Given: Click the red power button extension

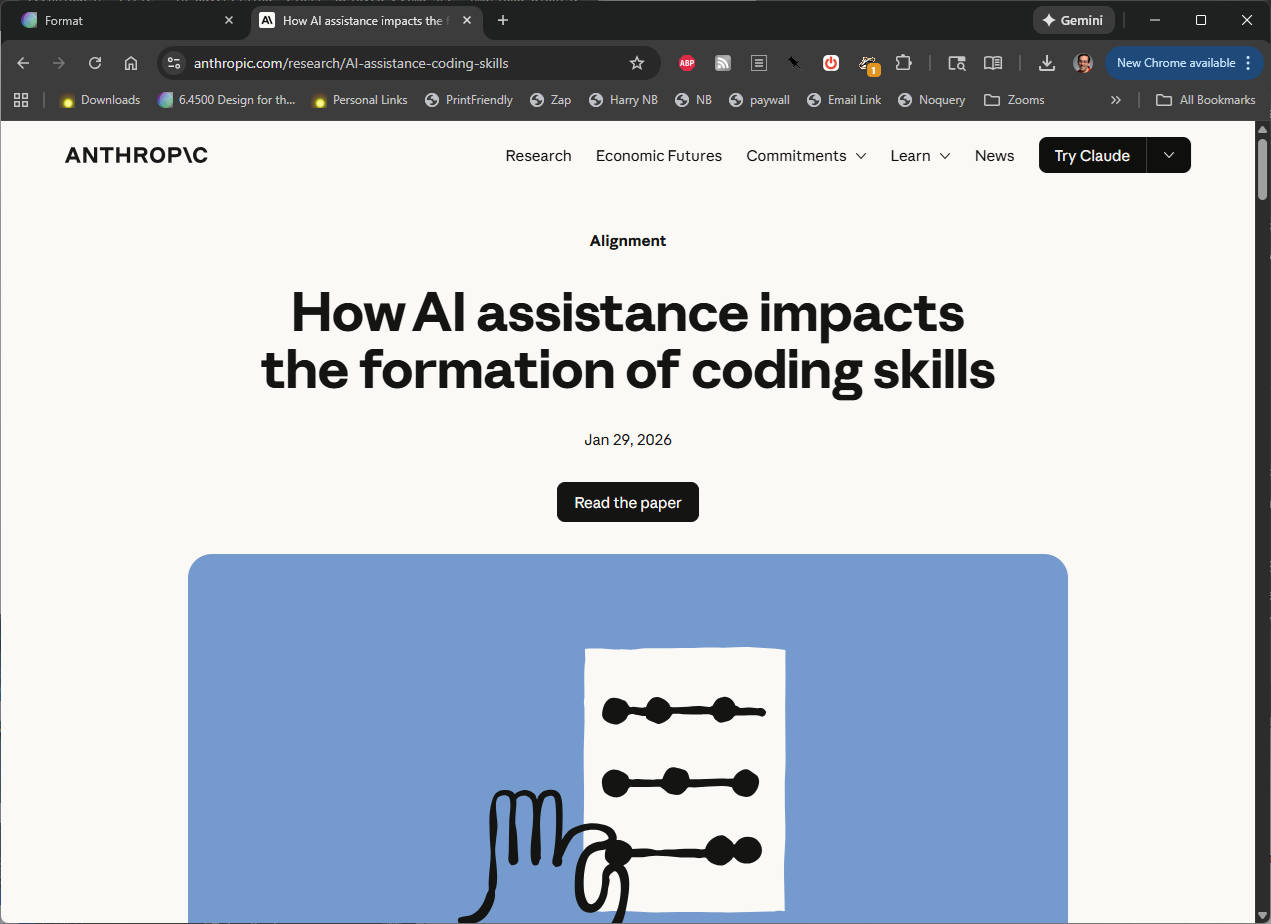Looking at the screenshot, I should pyautogui.click(x=831, y=63).
